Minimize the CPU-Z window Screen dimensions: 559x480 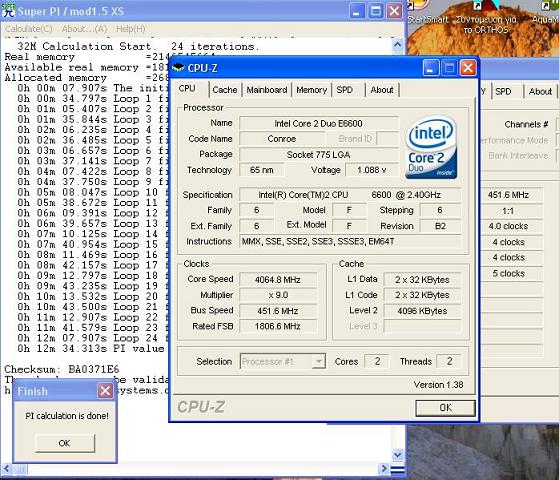tap(431, 68)
